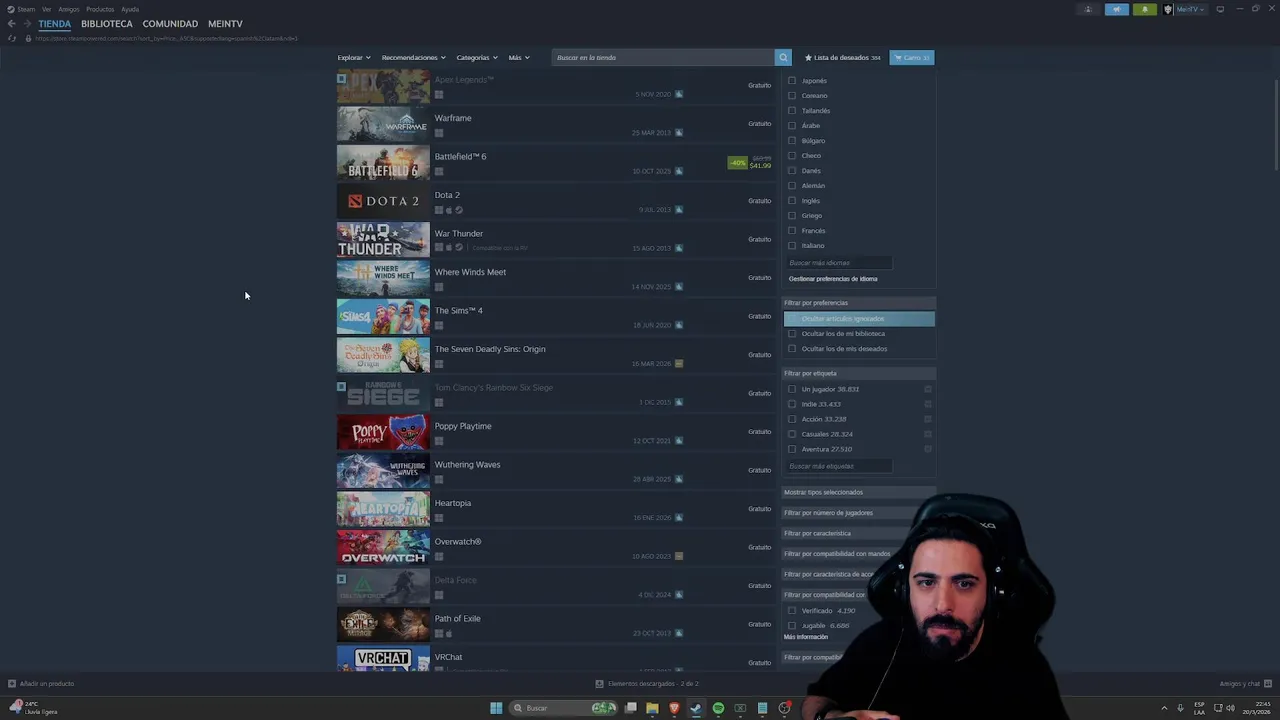Click the Añadir un producto plus icon
This screenshot has height=720, width=1280.
pos(12,684)
